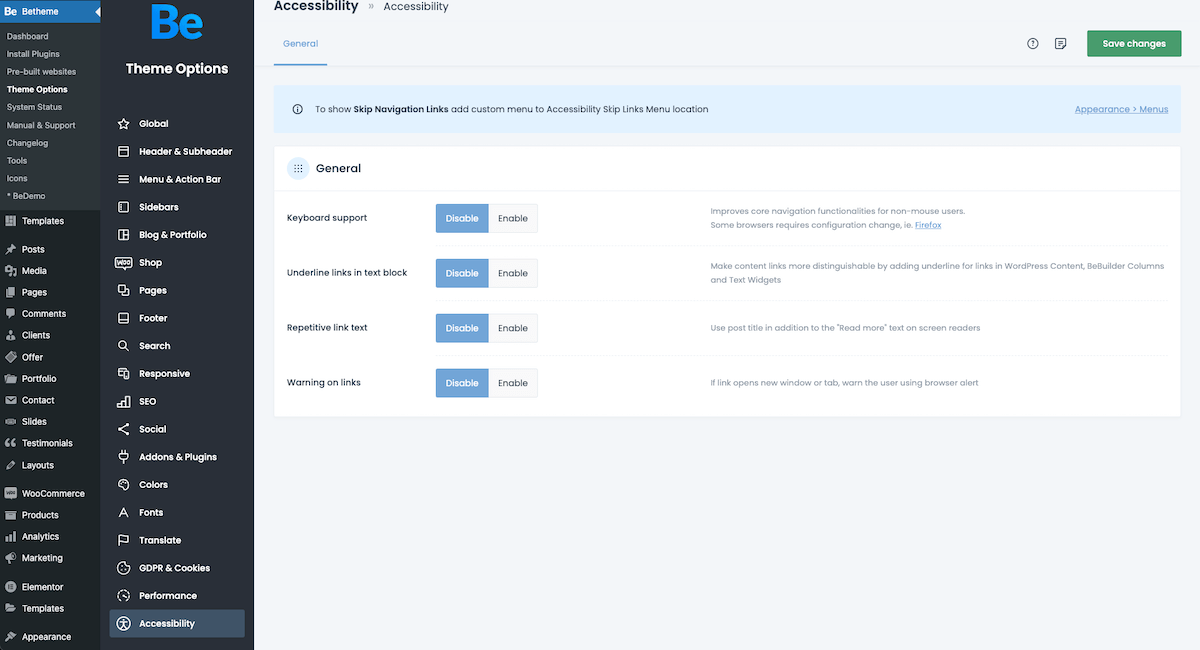Enable Repetitive link text option
The height and width of the screenshot is (650, 1200).
tap(513, 328)
